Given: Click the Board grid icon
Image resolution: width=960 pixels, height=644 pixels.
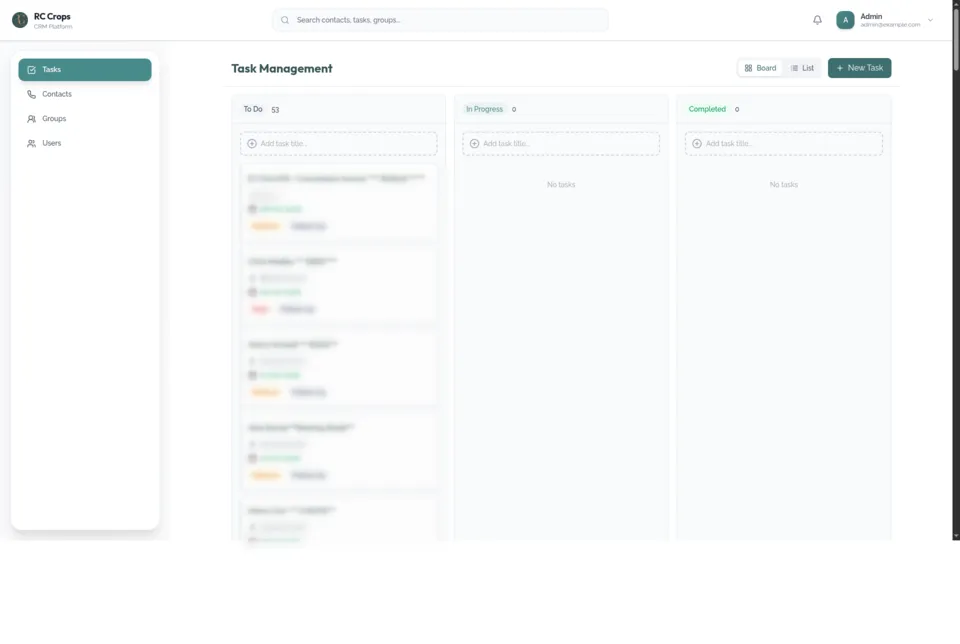Looking at the screenshot, I should click(748, 68).
